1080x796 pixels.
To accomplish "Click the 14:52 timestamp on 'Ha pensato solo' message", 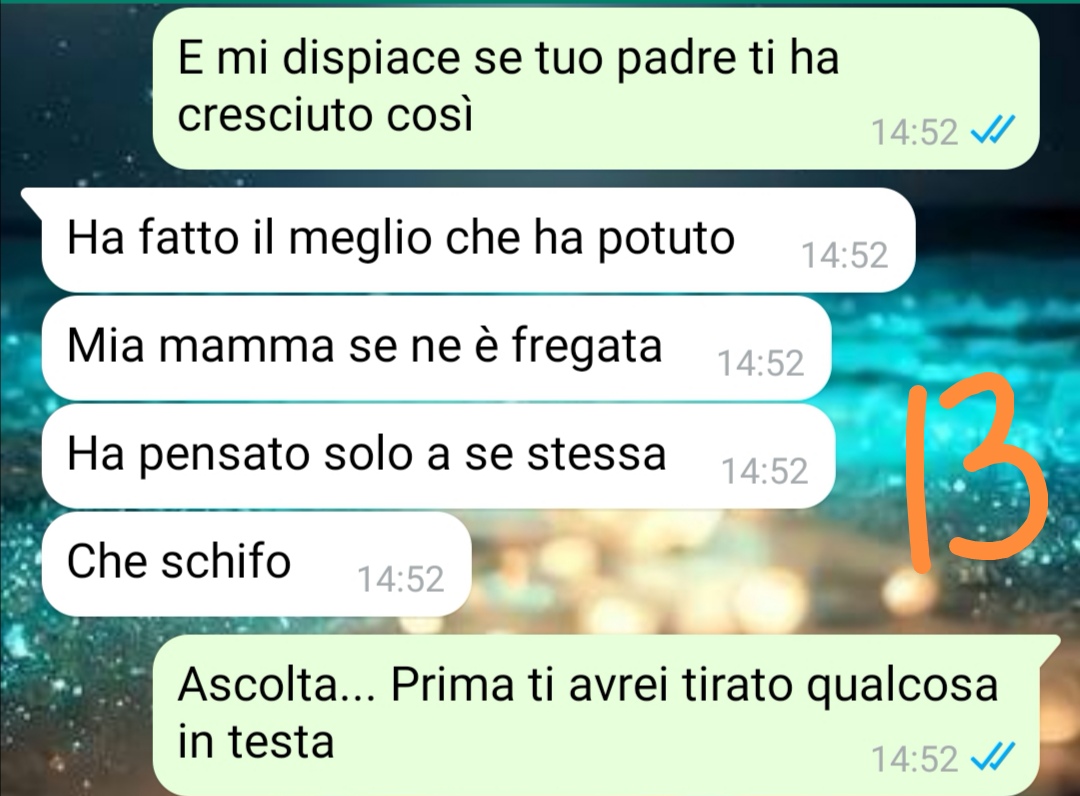I will click(765, 471).
